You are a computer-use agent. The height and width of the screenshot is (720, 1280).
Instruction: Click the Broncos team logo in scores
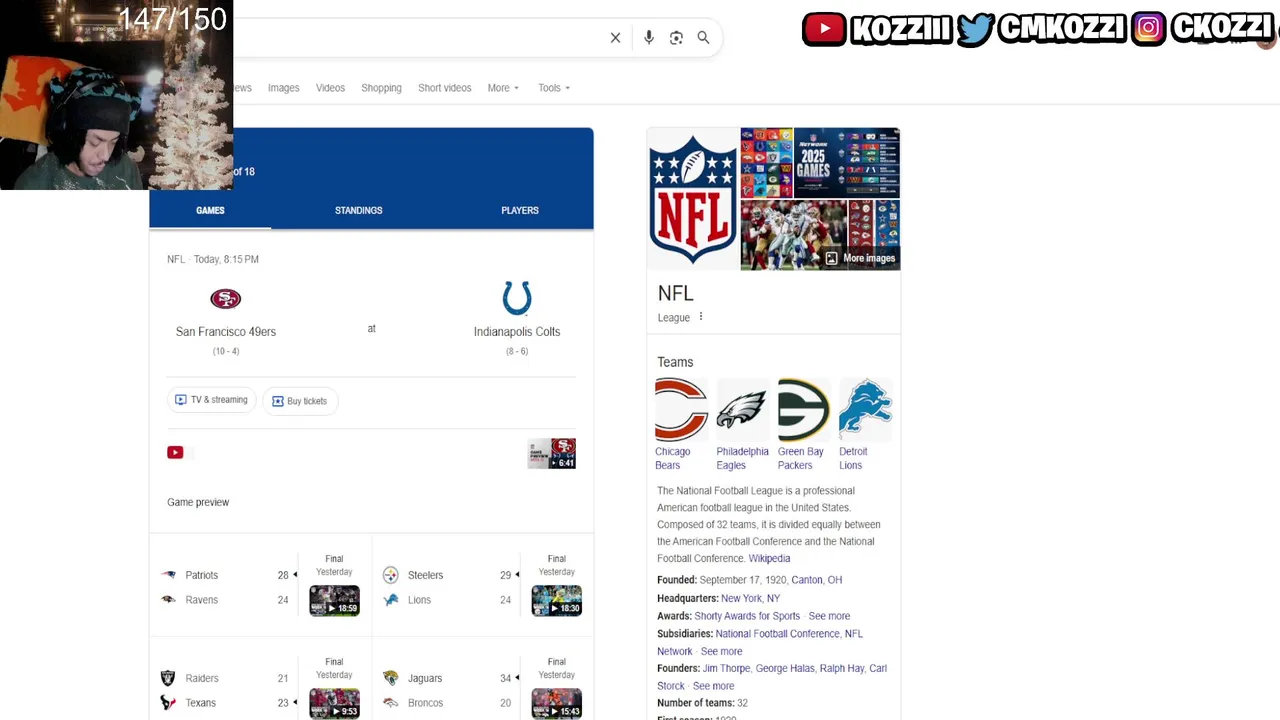tap(391, 703)
